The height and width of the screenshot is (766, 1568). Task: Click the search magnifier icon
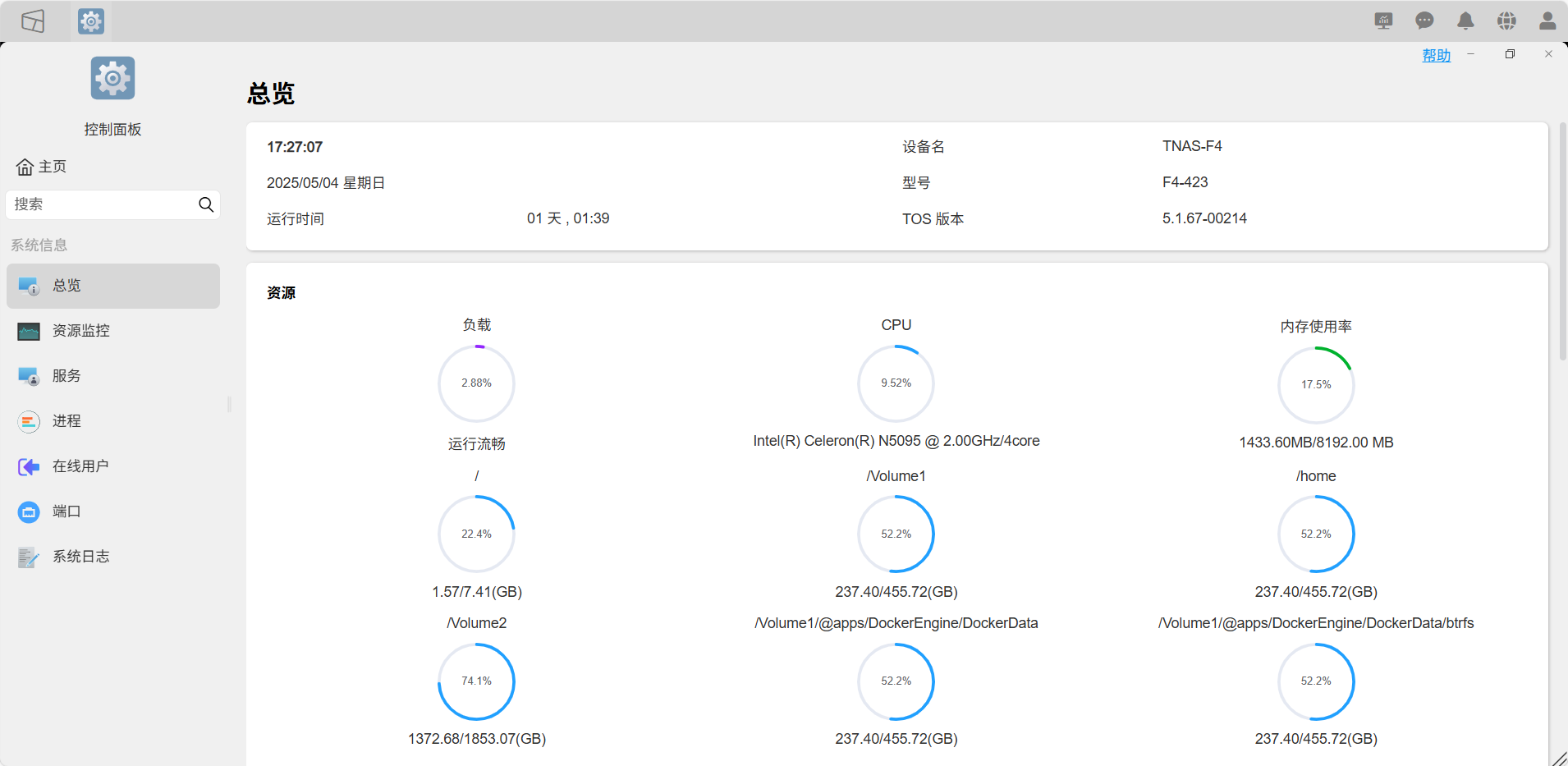206,204
